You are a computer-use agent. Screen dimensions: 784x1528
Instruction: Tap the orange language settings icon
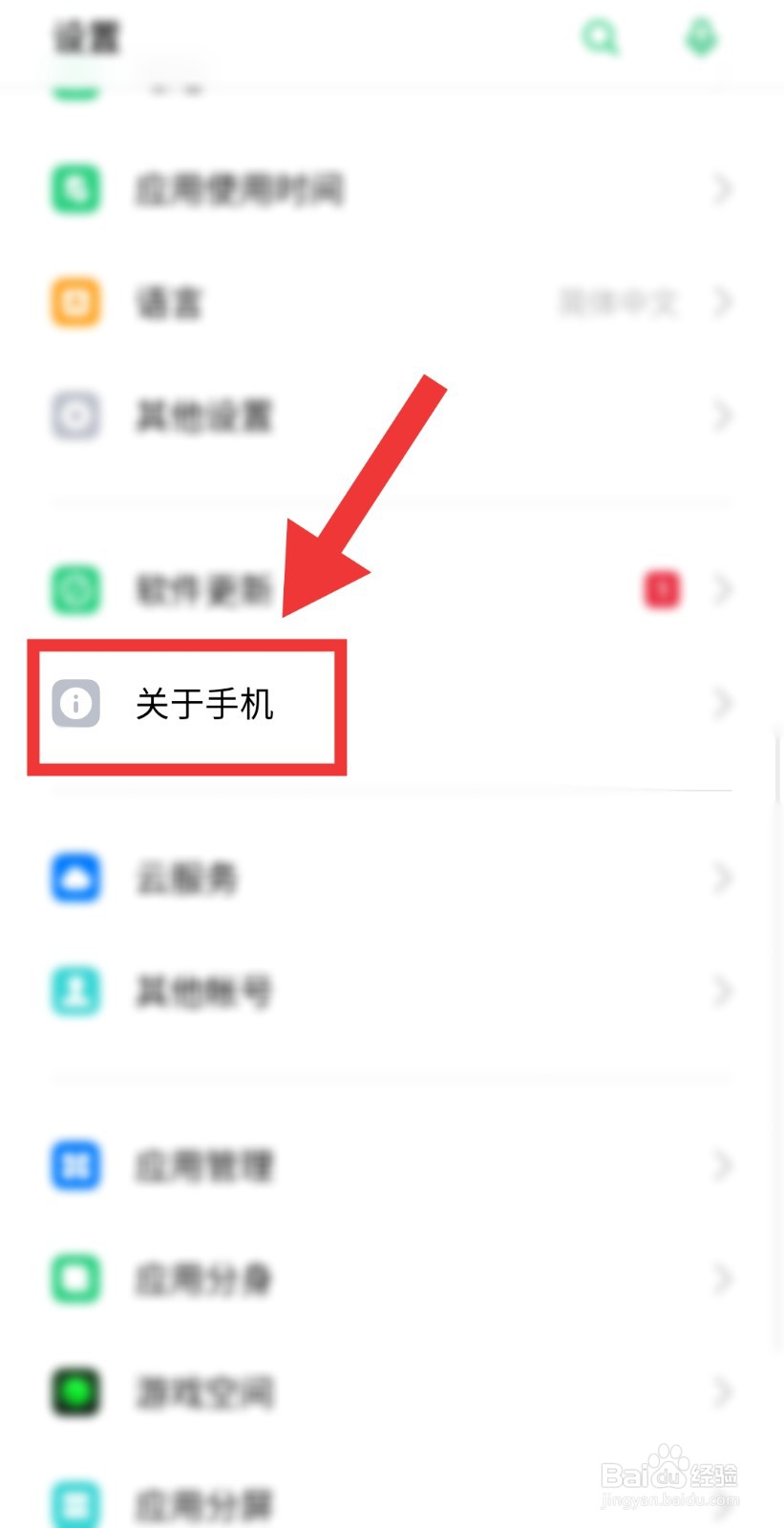(x=75, y=303)
